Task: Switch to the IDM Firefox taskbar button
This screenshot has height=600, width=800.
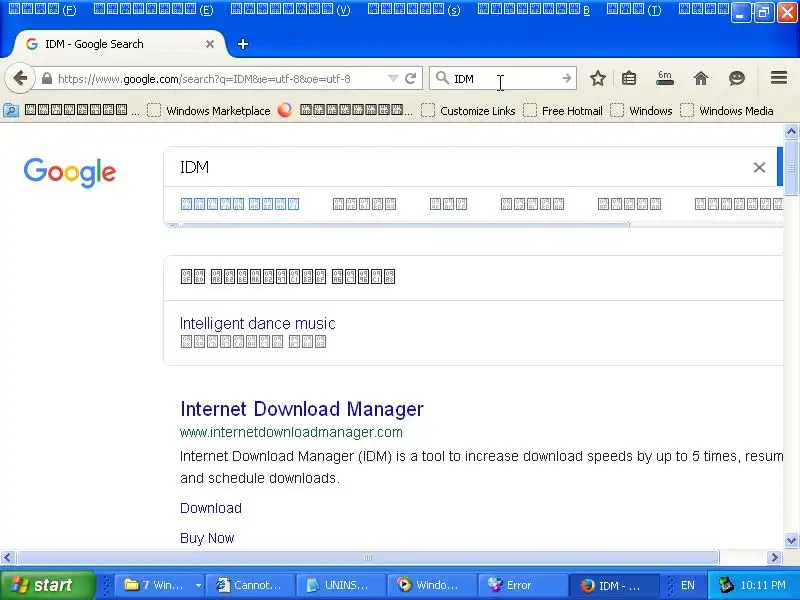Action: [613, 585]
